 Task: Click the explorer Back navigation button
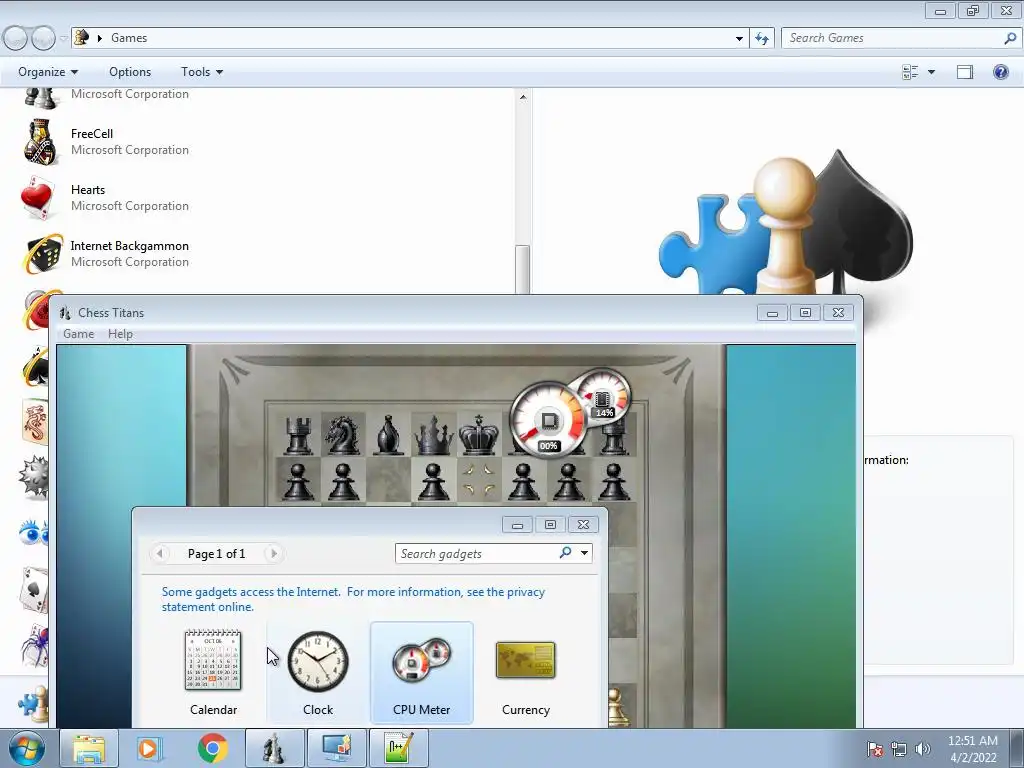(16, 38)
